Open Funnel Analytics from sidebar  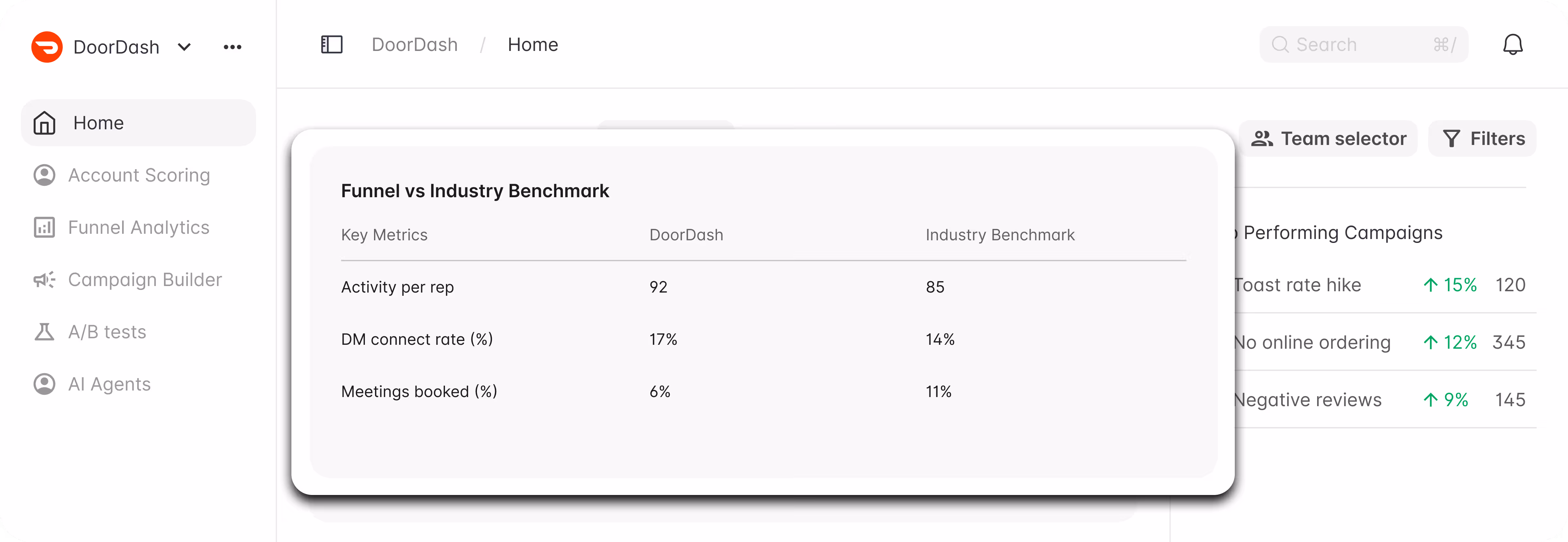(138, 228)
